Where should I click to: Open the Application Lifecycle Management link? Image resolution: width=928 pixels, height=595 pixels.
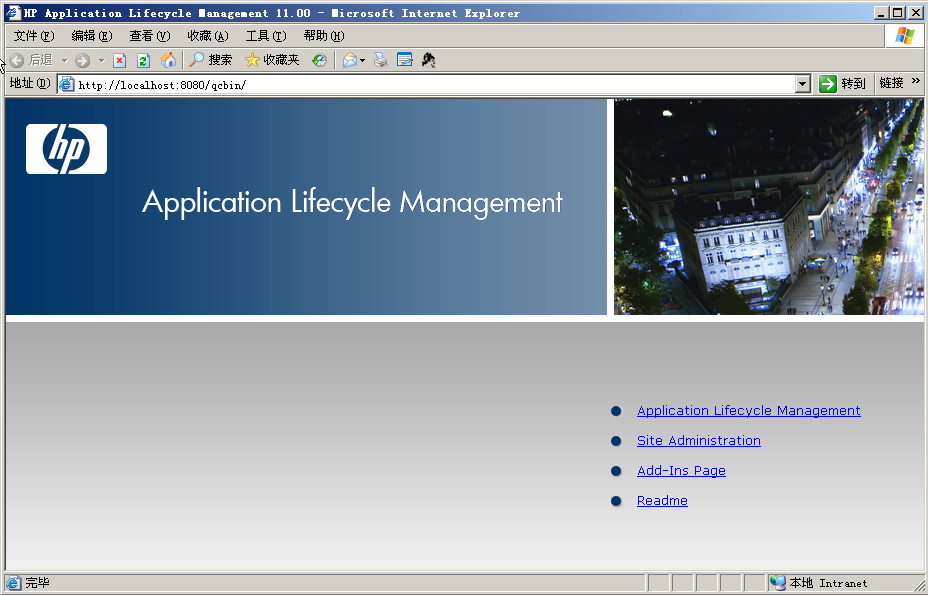tap(748, 410)
